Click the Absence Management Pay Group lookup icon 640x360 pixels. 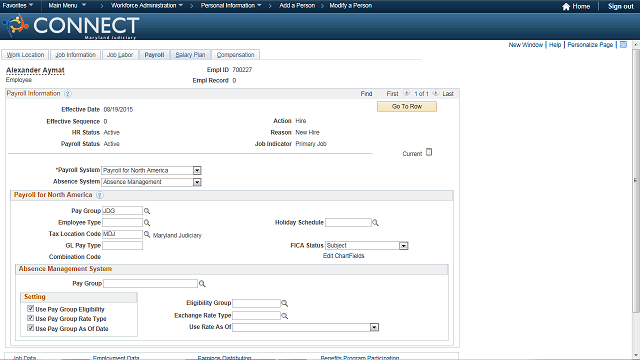202,284
